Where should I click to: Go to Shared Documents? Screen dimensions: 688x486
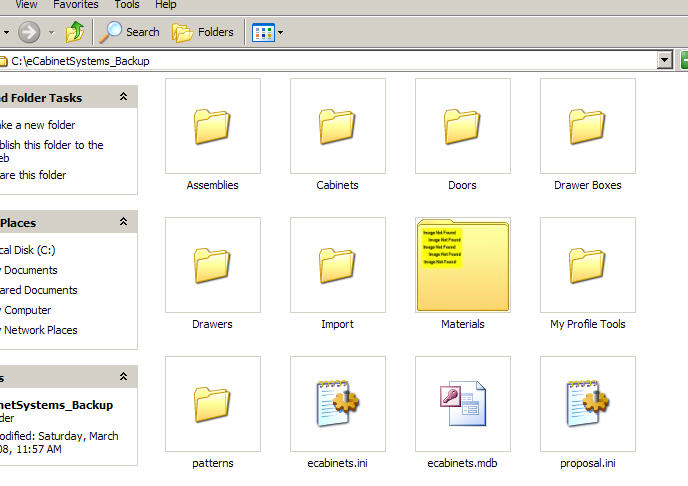coord(39,290)
